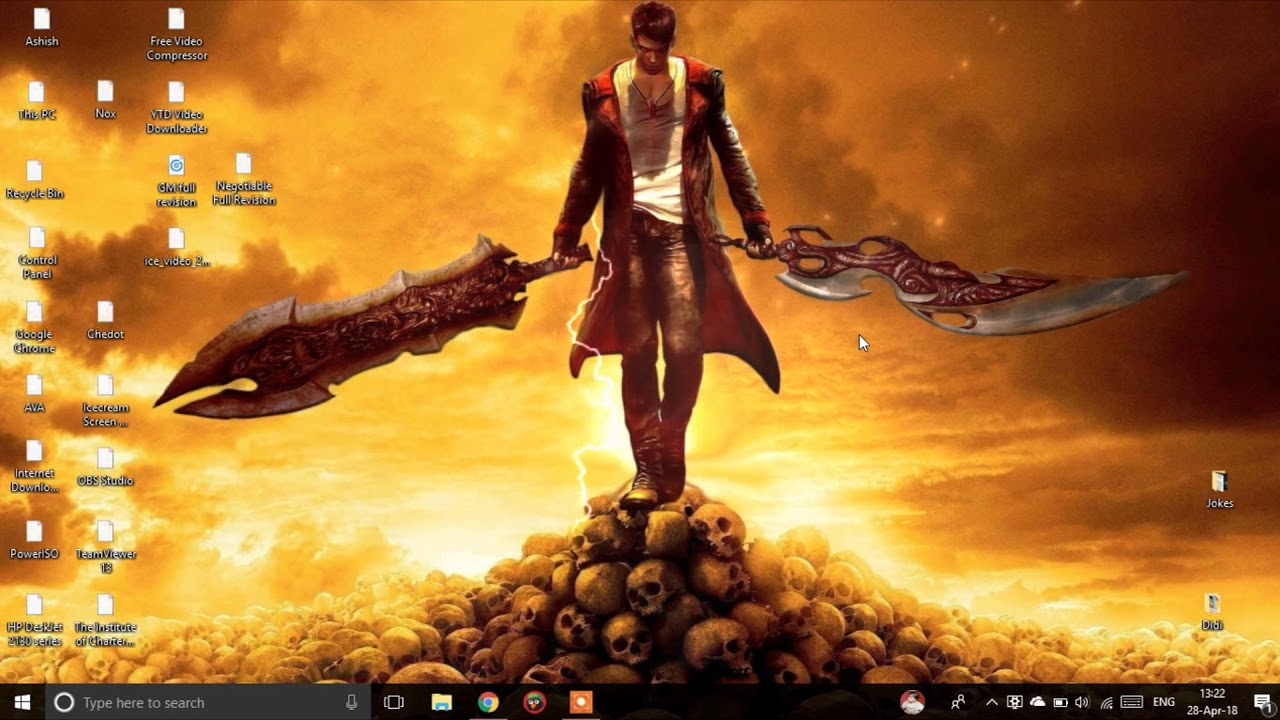
Task: Select Google Chrome desktop shortcut
Action: pyautogui.click(x=35, y=327)
